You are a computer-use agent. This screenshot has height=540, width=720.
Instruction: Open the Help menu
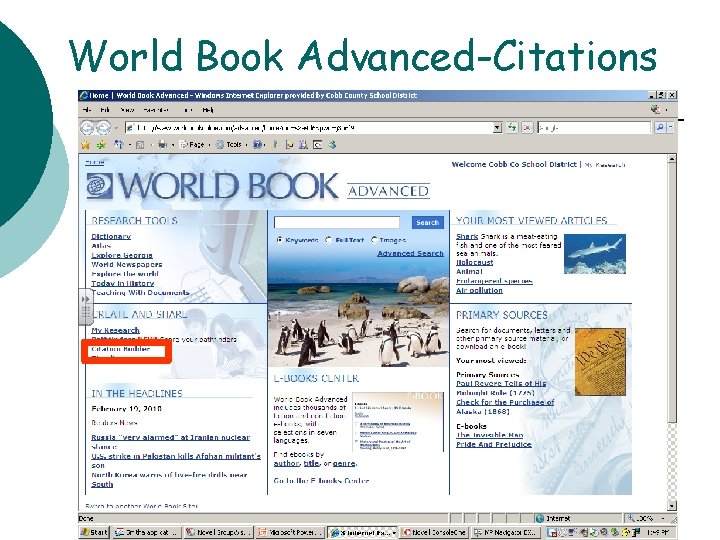click(x=208, y=110)
